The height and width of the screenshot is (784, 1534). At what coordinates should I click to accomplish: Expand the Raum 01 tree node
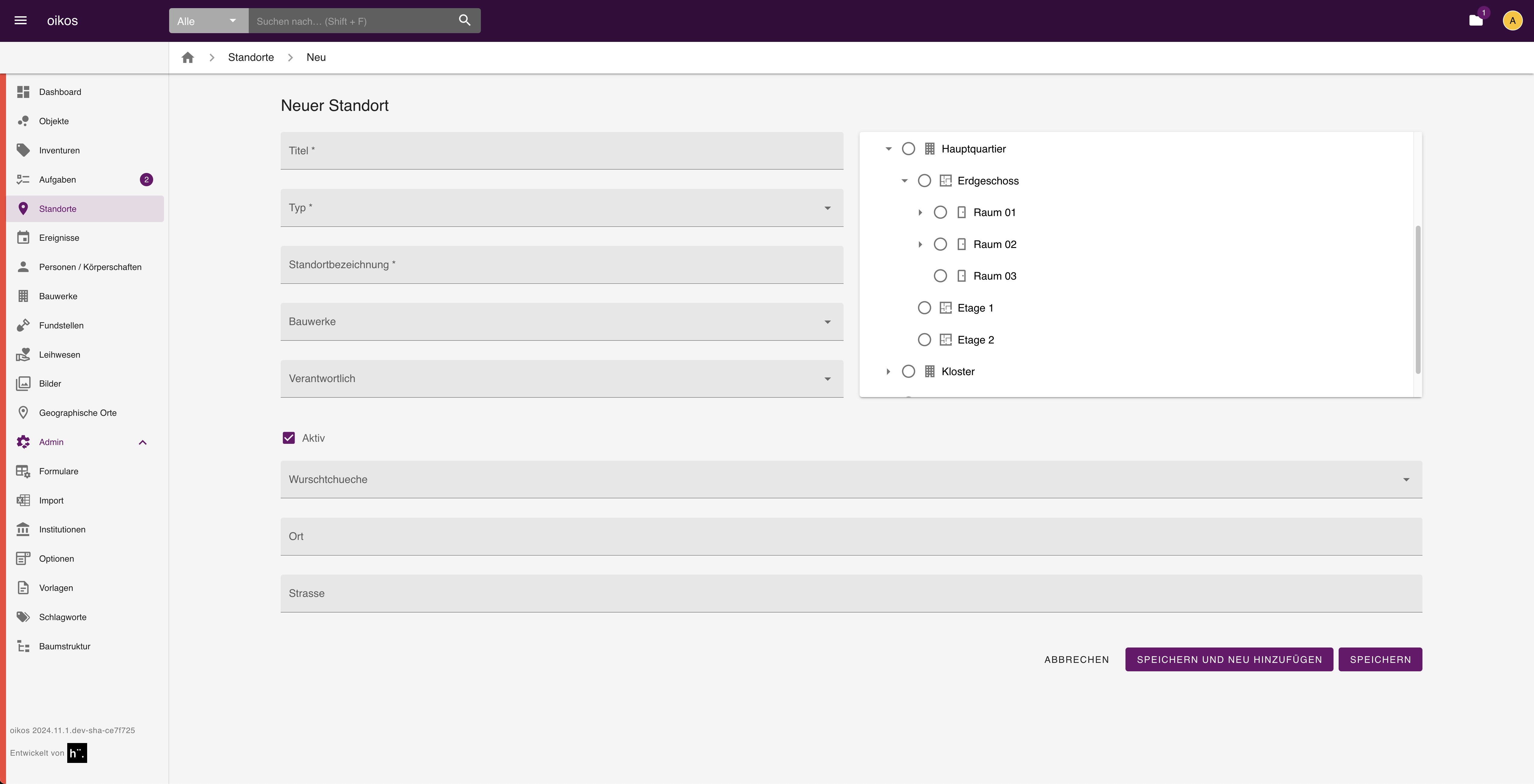coord(920,212)
